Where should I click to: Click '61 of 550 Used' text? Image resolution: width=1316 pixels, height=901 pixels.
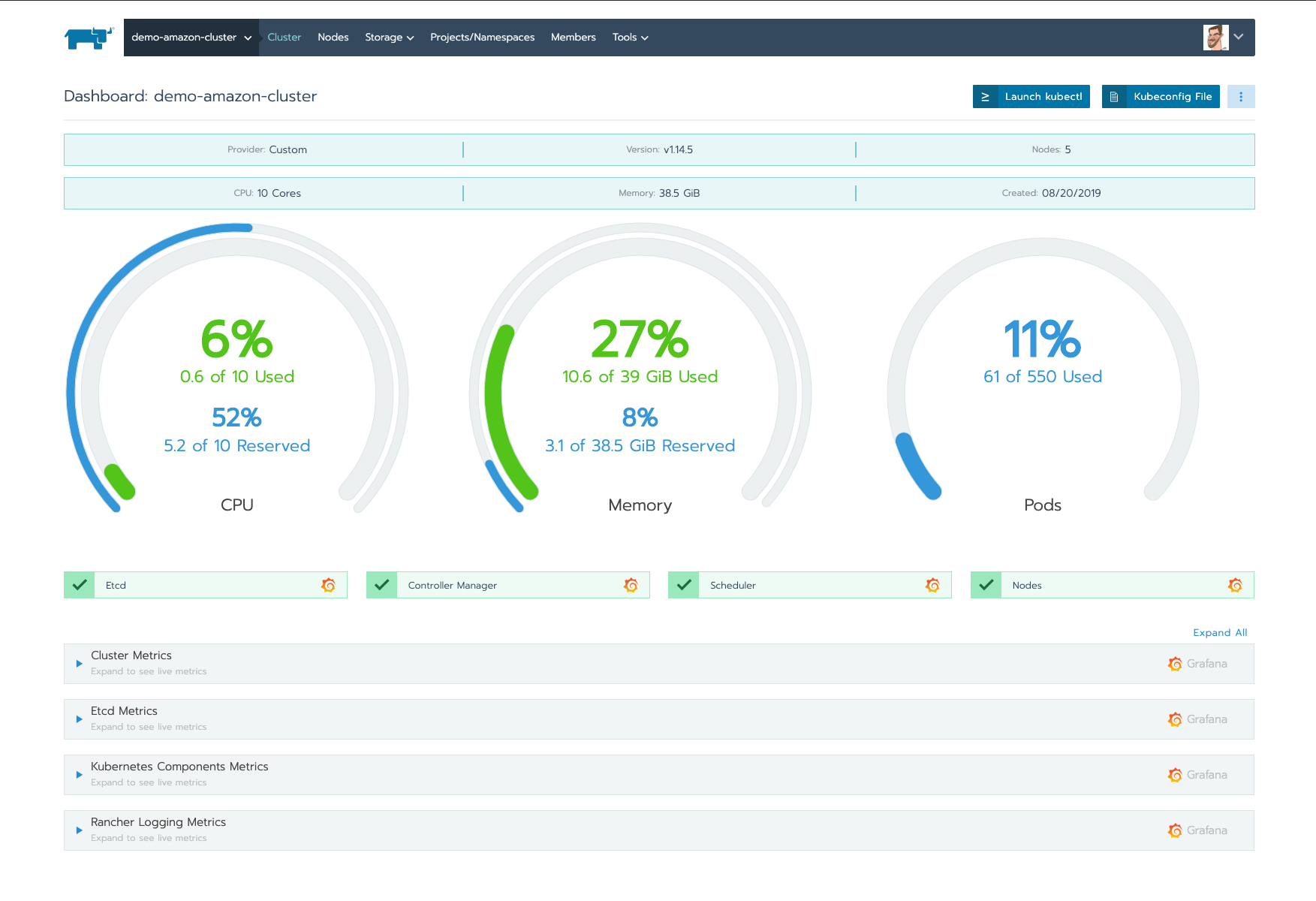pos(1043,377)
